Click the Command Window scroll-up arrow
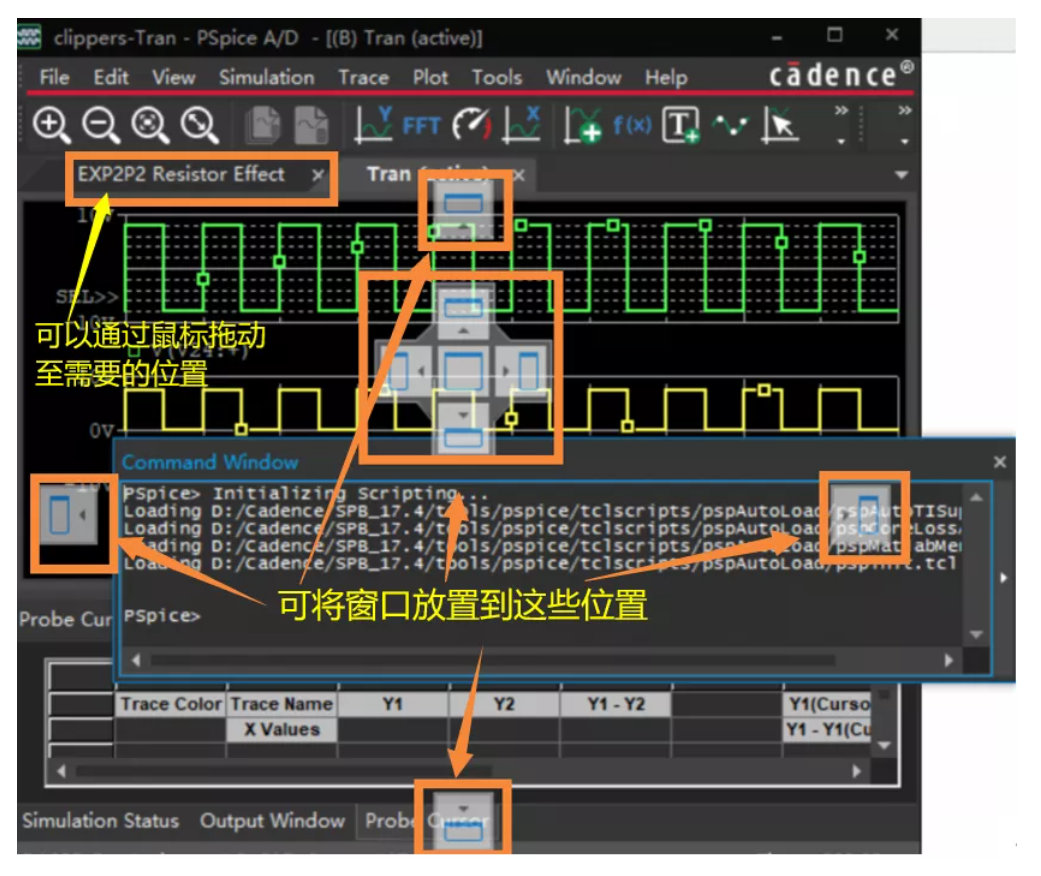Image resolution: width=1041 pixels, height=876 pixels. click(976, 497)
